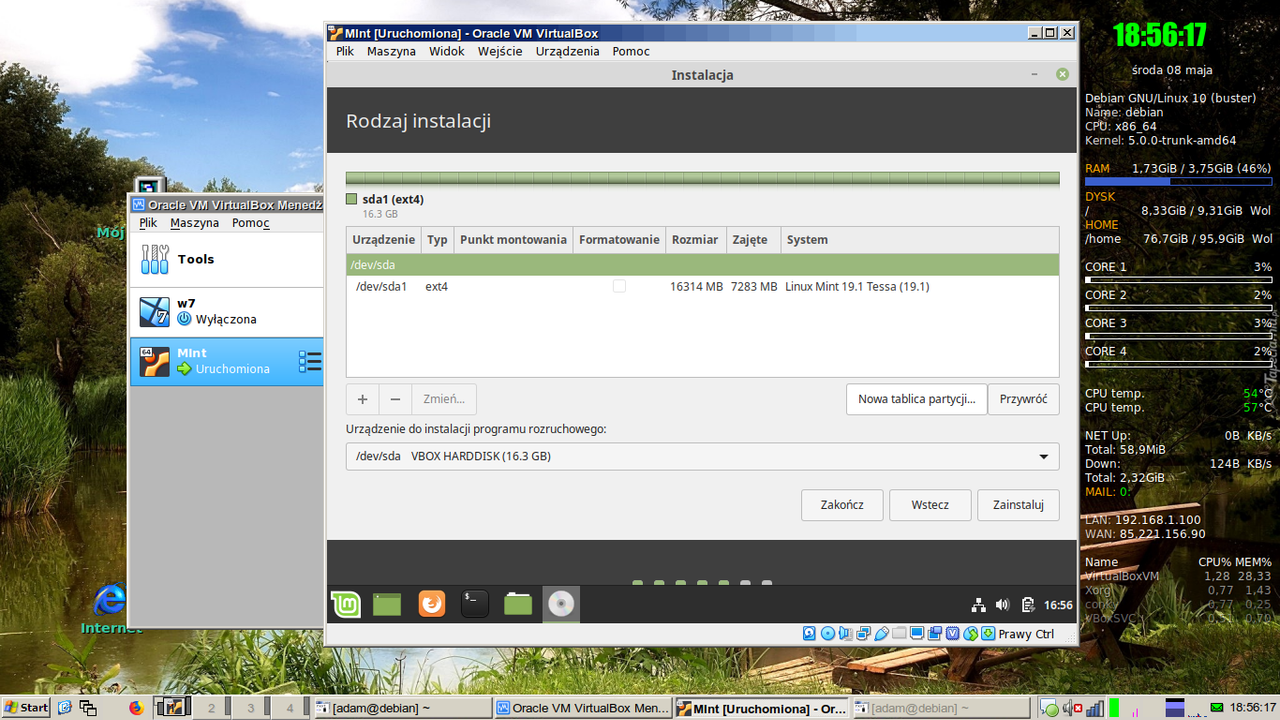Image resolution: width=1280 pixels, height=720 pixels.
Task: Open the Plik menu in VirtualBox Manager window
Action: [148, 223]
